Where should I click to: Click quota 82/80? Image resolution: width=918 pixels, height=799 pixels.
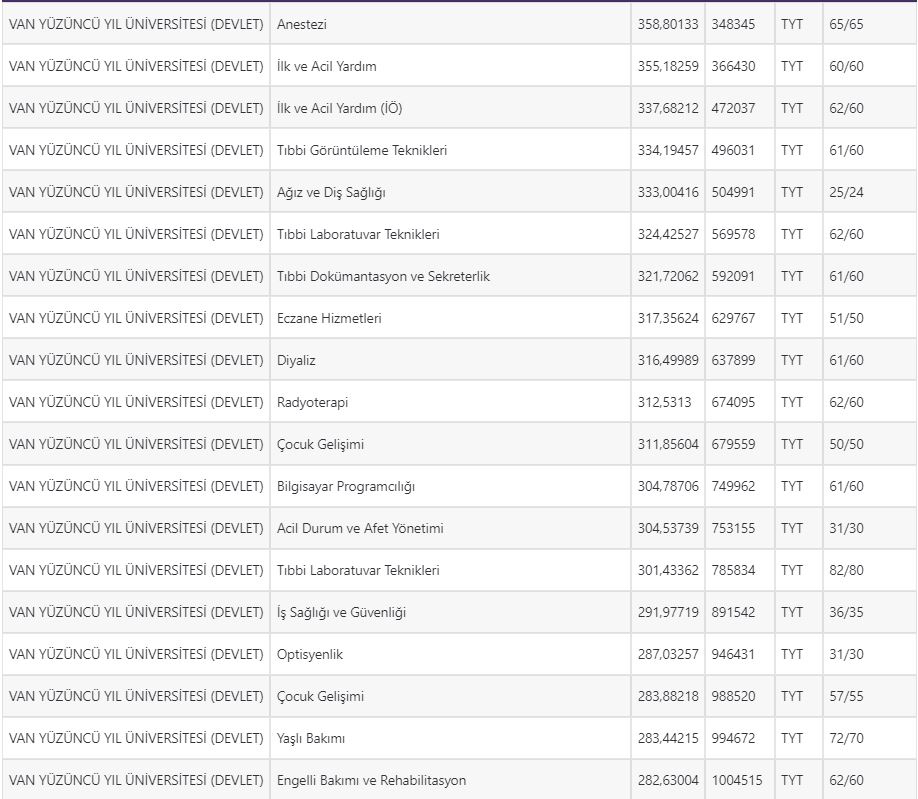[x=846, y=571]
